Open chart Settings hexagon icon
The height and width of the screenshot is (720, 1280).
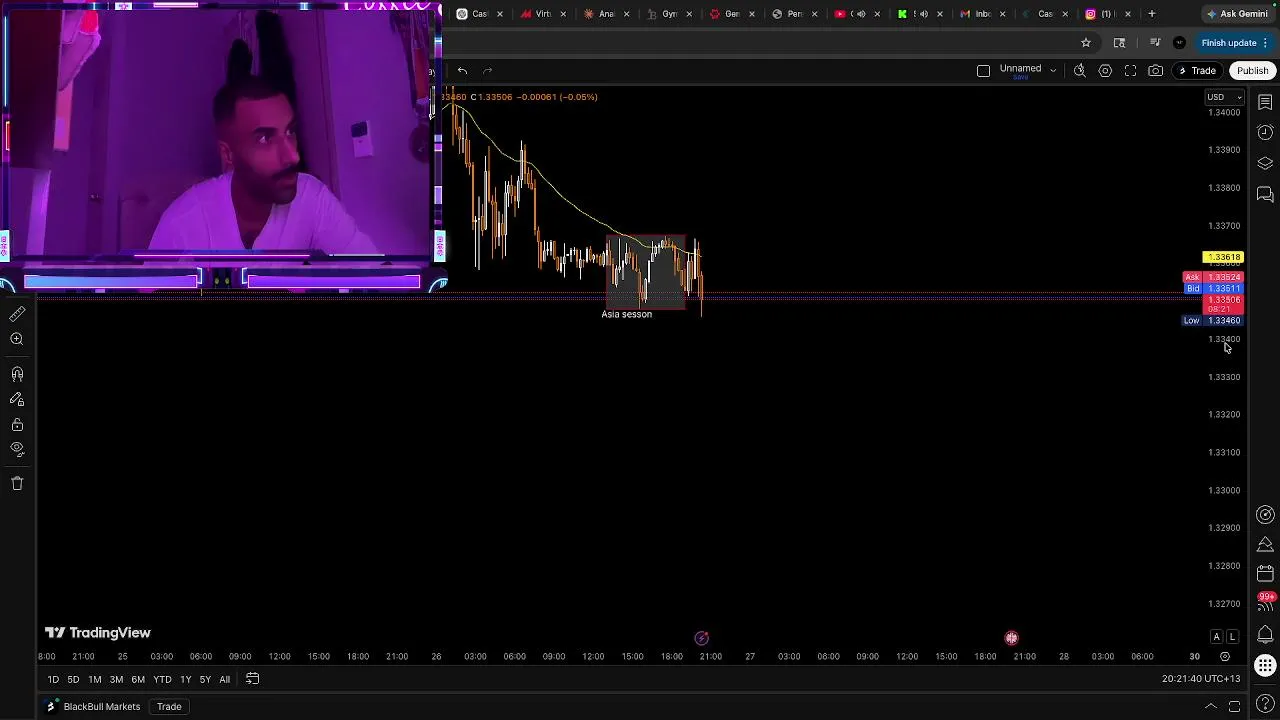pyautogui.click(x=1105, y=70)
